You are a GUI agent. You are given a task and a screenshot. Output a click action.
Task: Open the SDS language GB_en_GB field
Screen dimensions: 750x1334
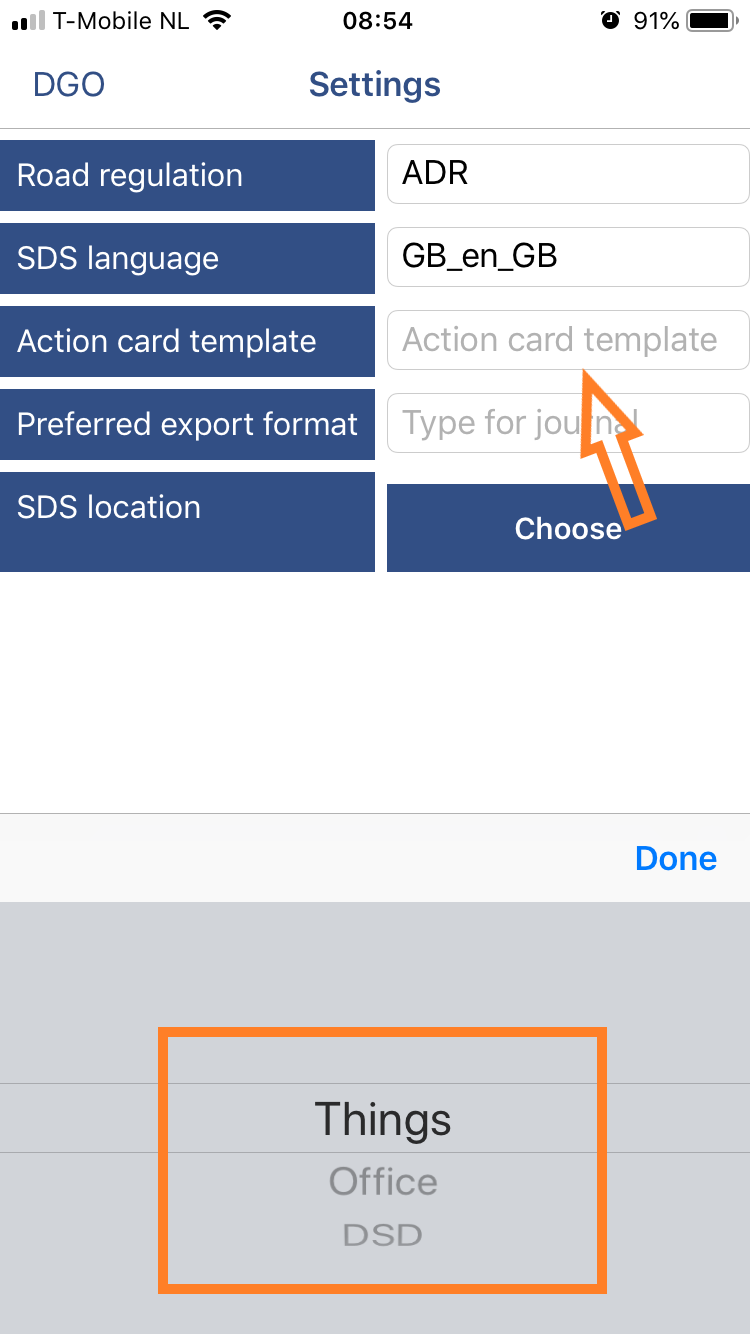tap(568, 257)
